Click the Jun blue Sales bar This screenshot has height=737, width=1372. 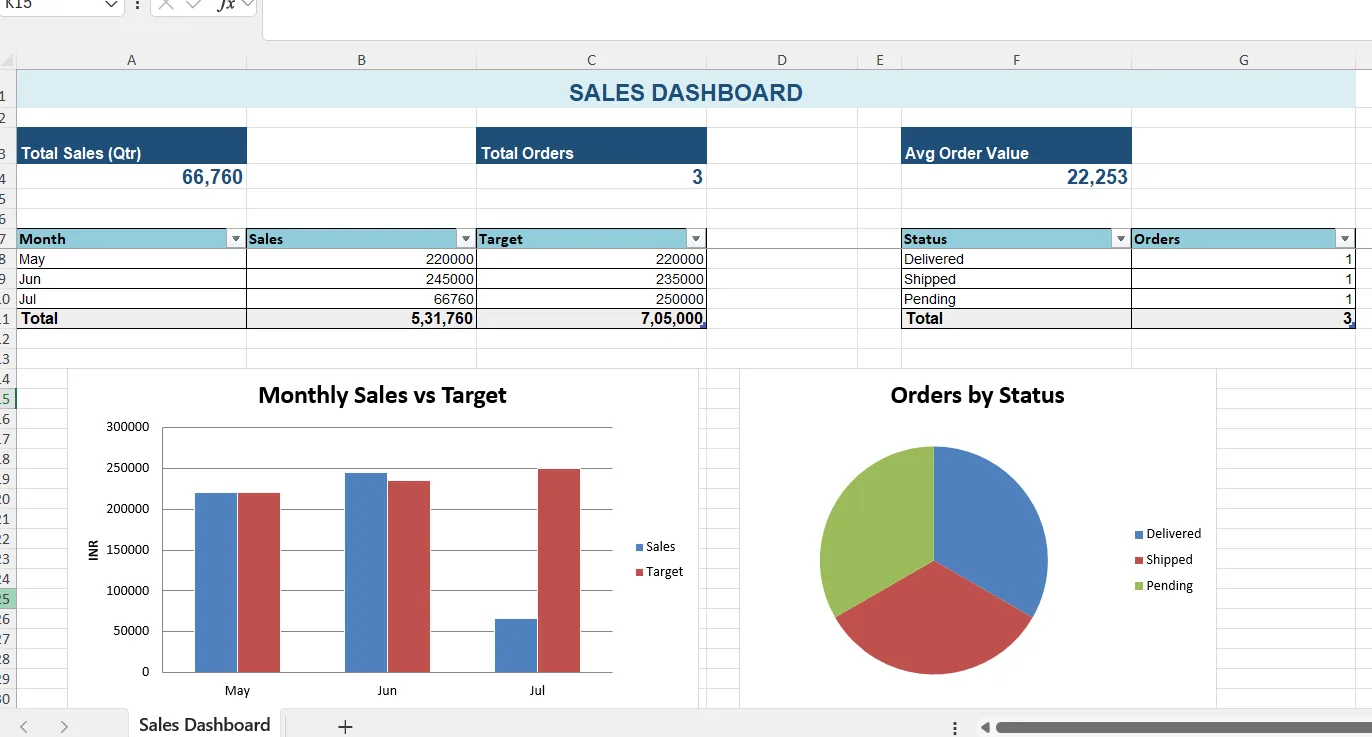tap(366, 572)
